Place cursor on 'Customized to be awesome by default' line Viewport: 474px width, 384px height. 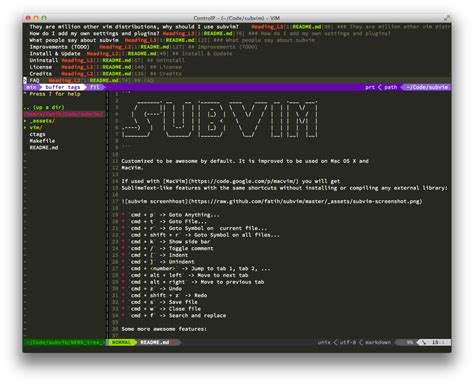245,161
